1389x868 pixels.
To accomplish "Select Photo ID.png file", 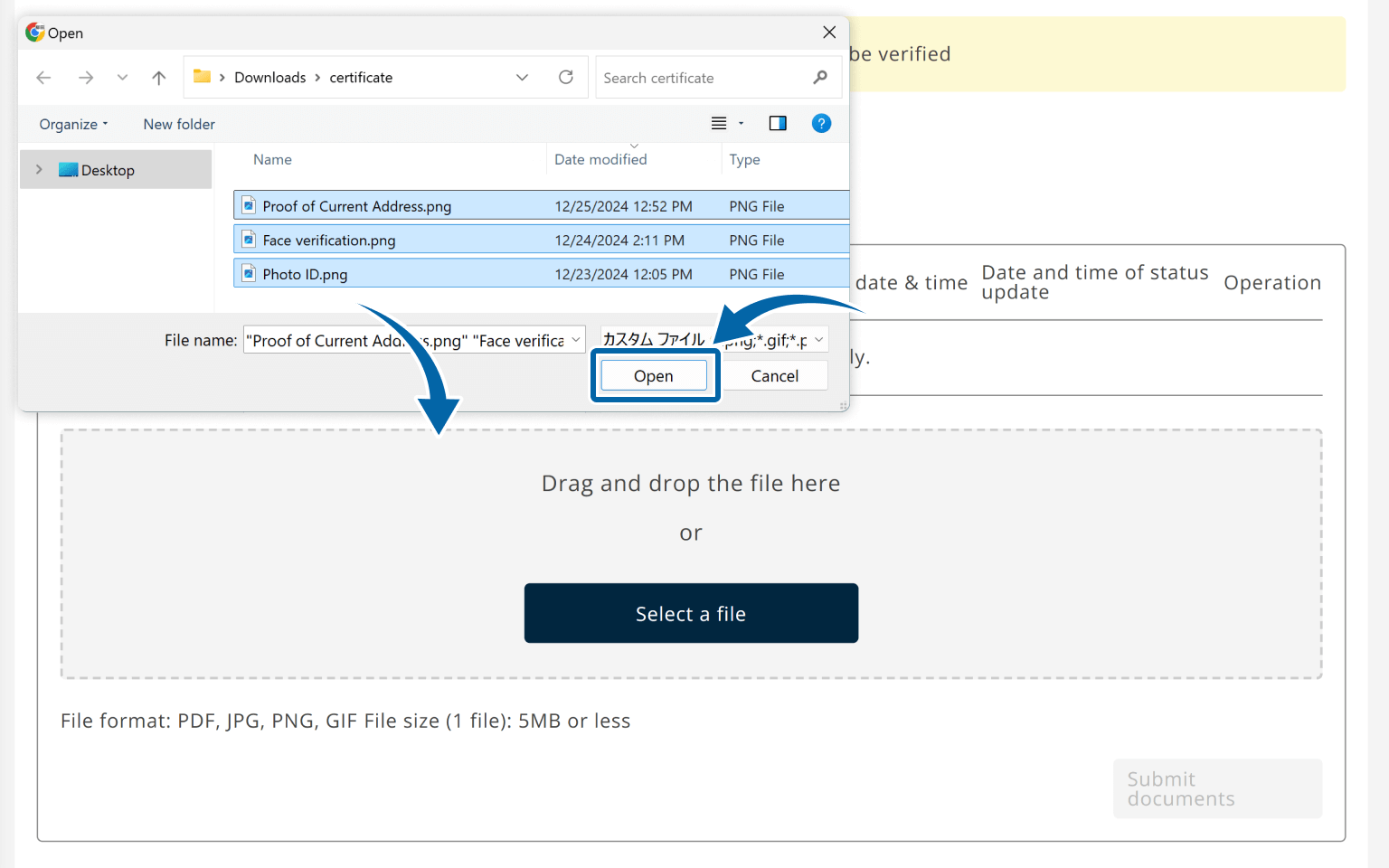I will coord(541,274).
